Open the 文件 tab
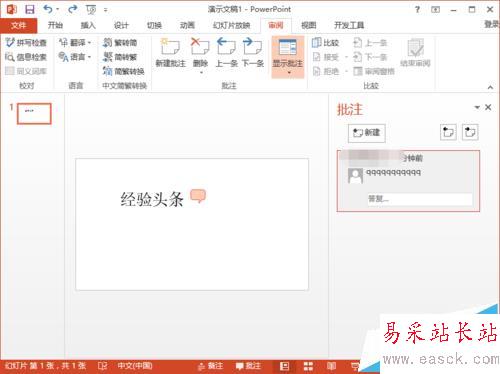500x374 pixels. 18,25
